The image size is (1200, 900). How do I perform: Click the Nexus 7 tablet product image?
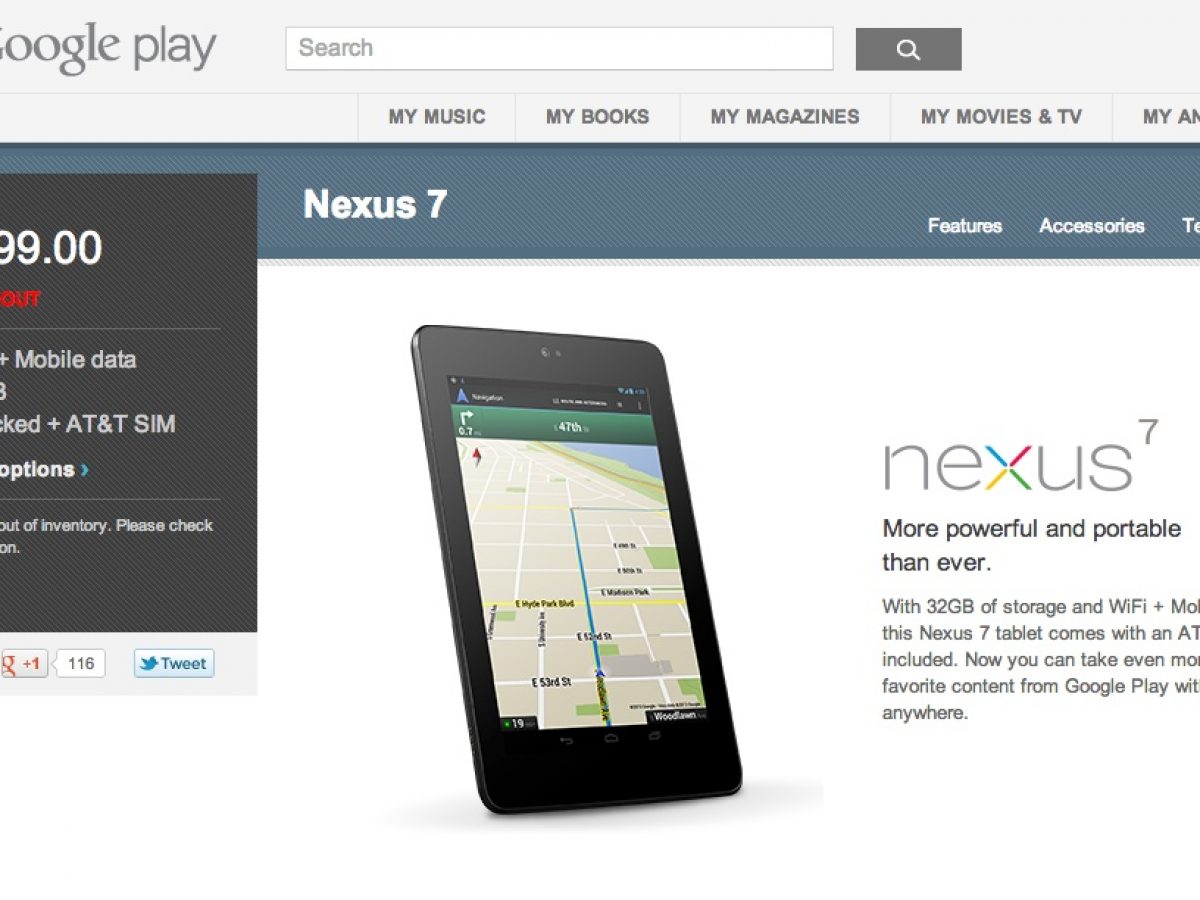(577, 568)
